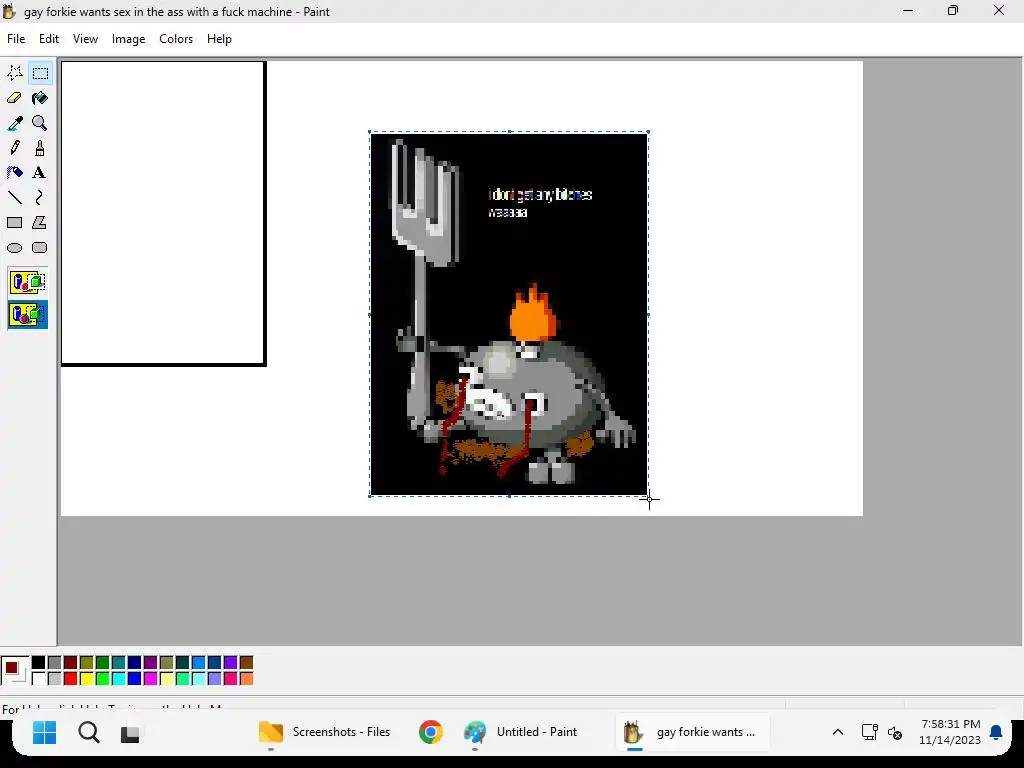Pick the pure blue swatch
Viewport: 1024px width, 768px height.
point(135,679)
